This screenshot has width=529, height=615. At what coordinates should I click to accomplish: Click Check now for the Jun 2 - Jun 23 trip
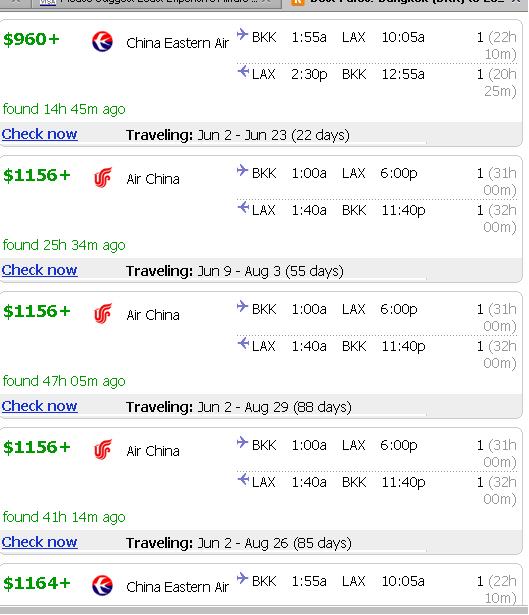(40, 134)
